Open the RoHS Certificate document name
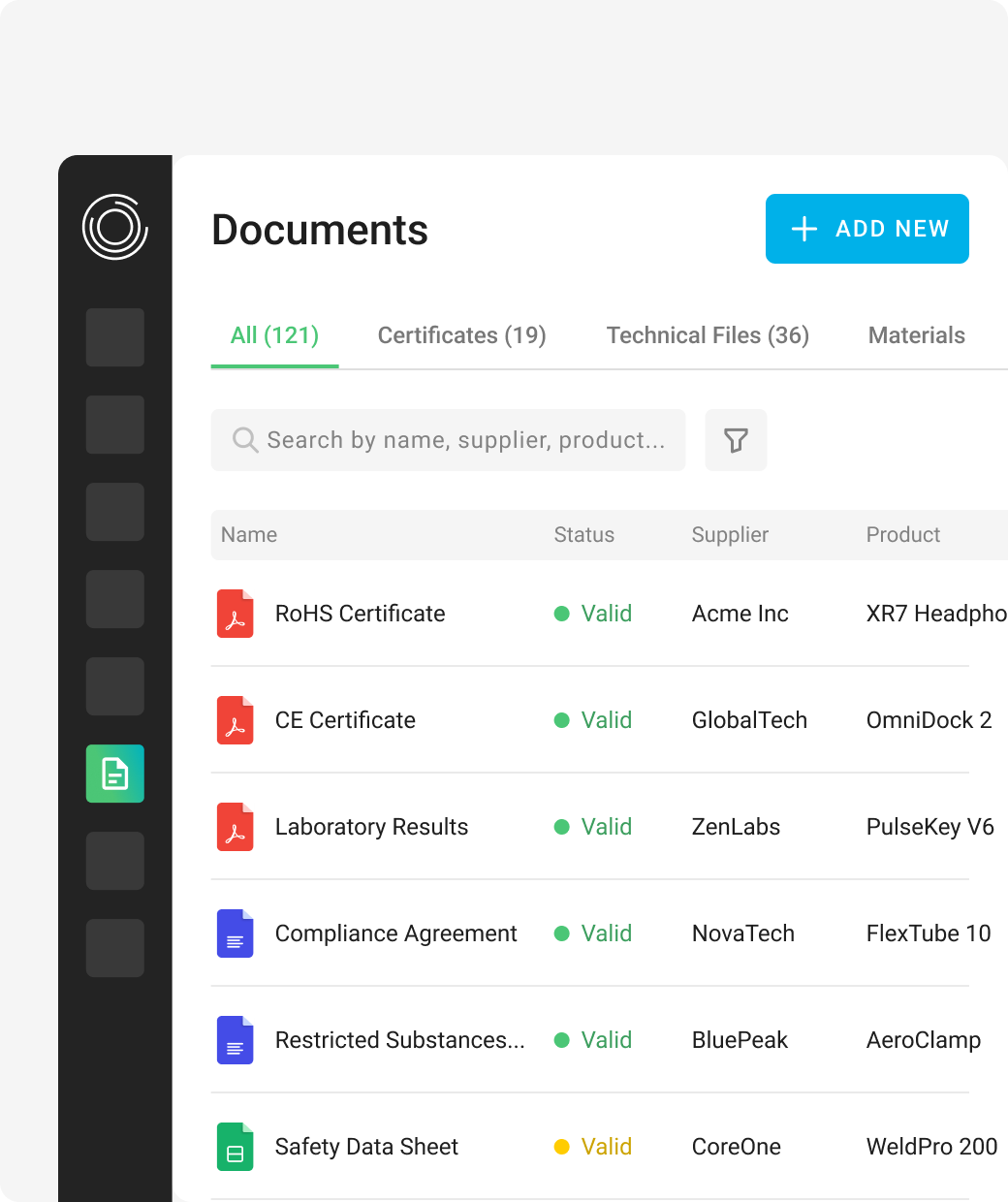This screenshot has height=1202, width=1008. 360,614
